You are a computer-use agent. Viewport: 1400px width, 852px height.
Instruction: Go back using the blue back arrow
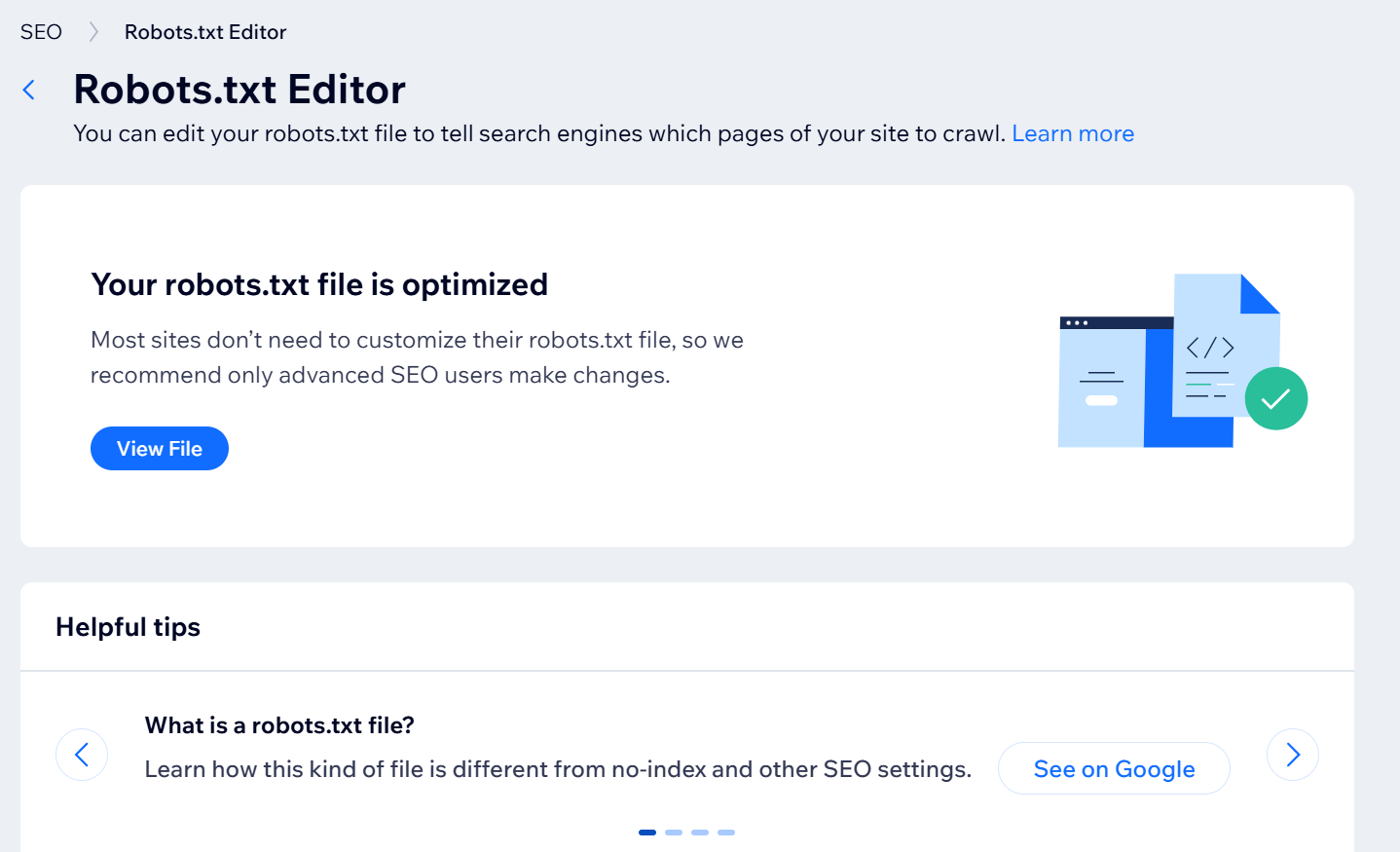[x=29, y=91]
